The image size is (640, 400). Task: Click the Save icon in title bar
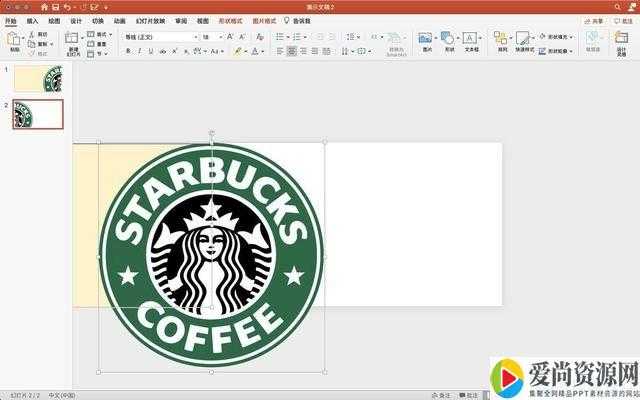(55, 7)
